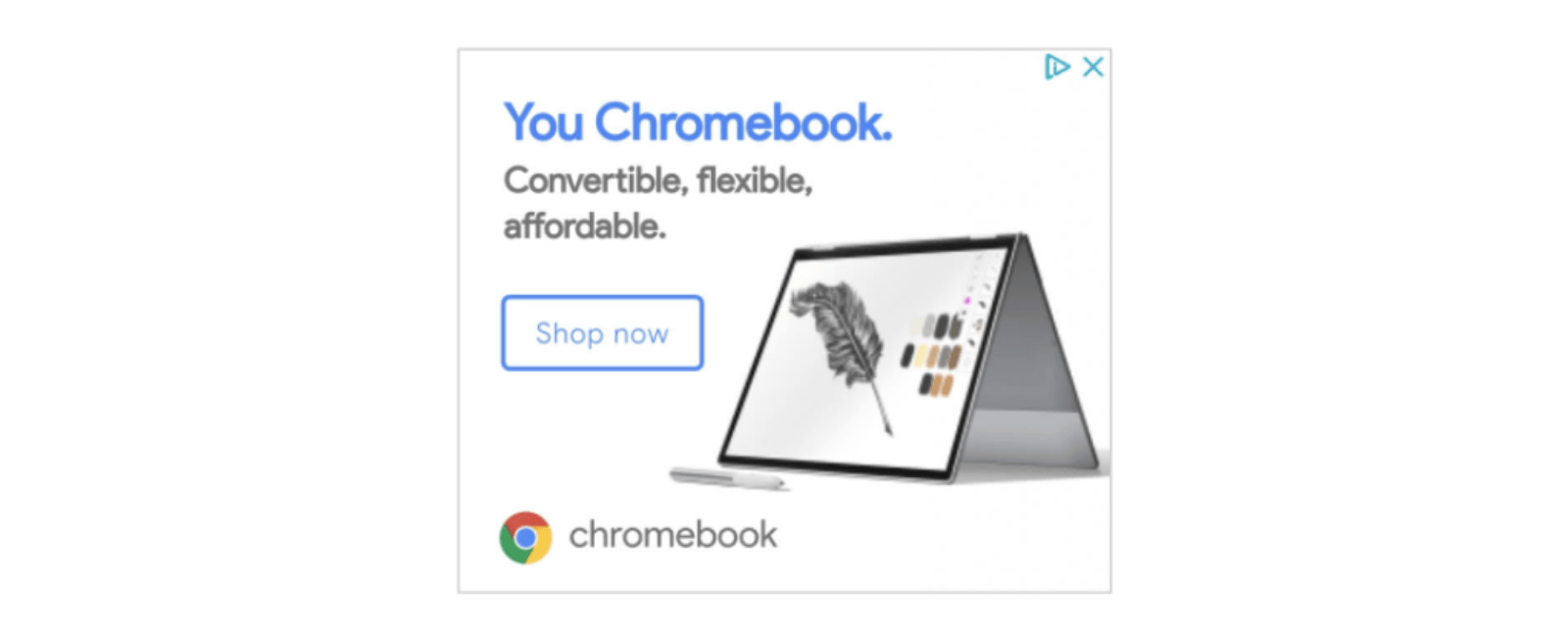Click the pink dot in the drawing toolbar

(x=967, y=300)
